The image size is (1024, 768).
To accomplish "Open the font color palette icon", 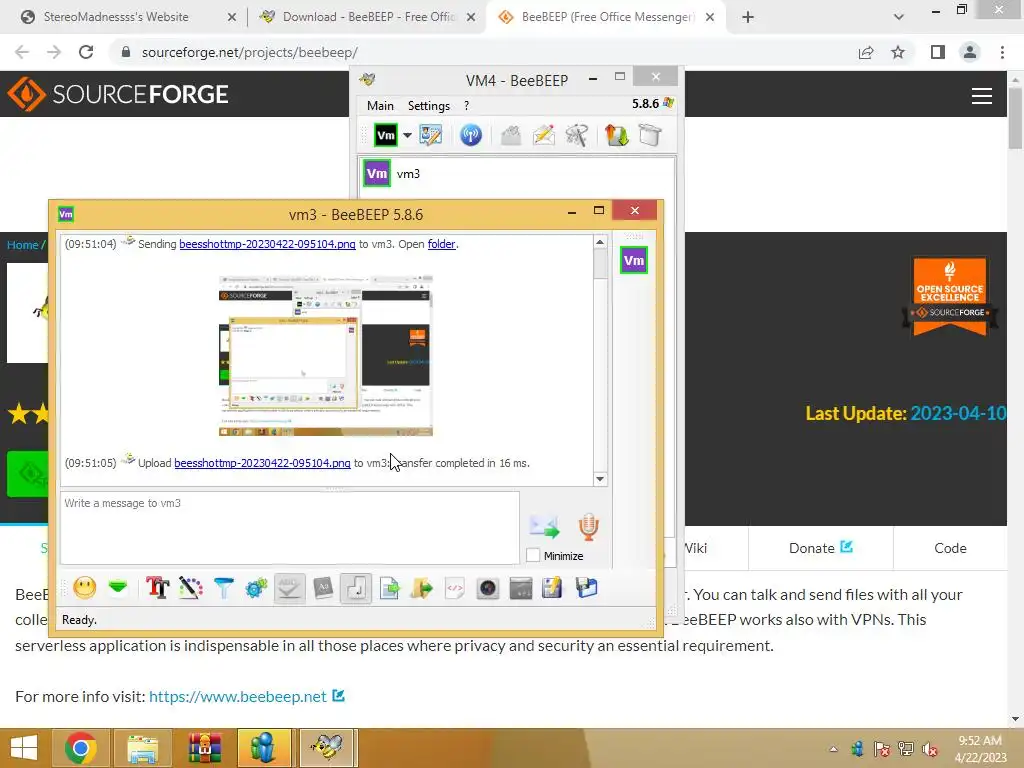I will click(191, 588).
